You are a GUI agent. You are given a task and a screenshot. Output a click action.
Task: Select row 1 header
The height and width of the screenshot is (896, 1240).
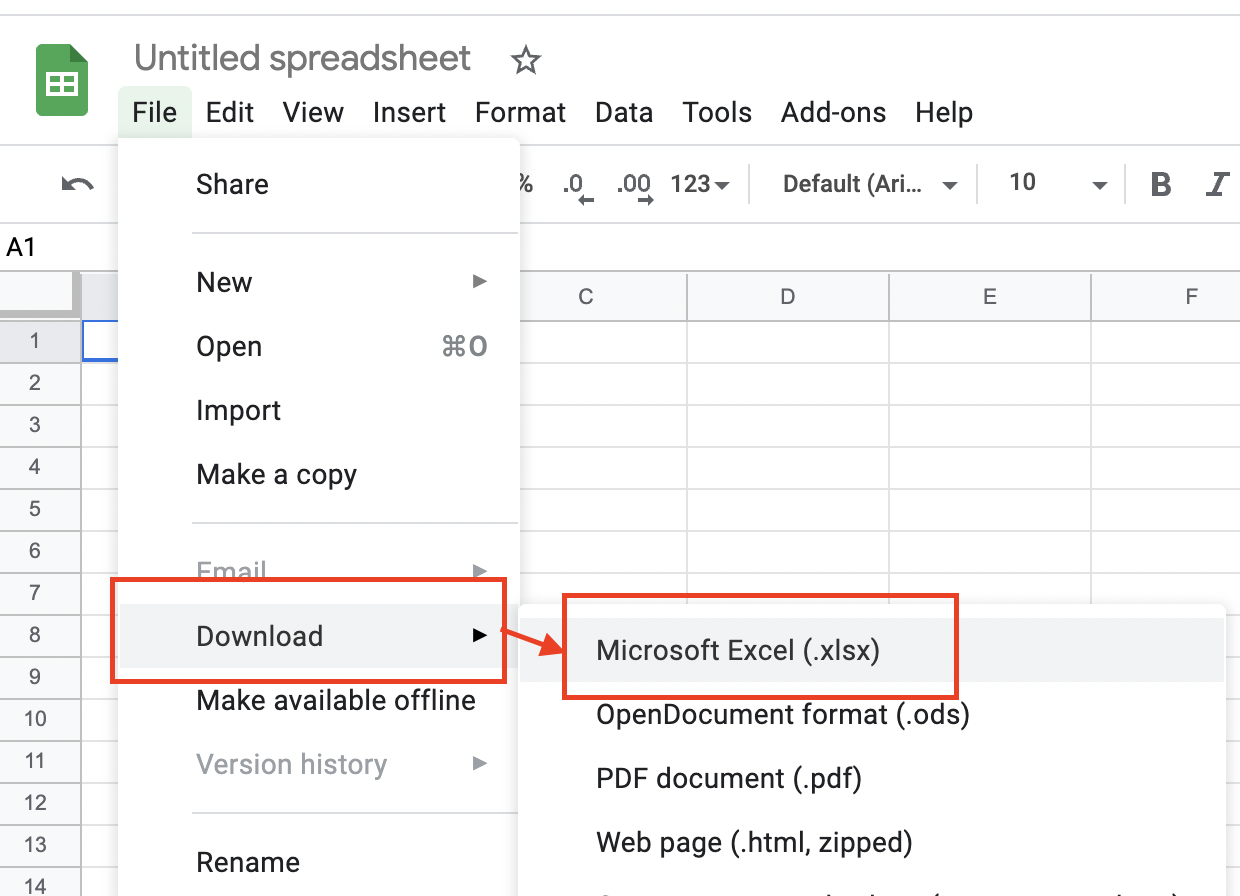[x=40, y=341]
